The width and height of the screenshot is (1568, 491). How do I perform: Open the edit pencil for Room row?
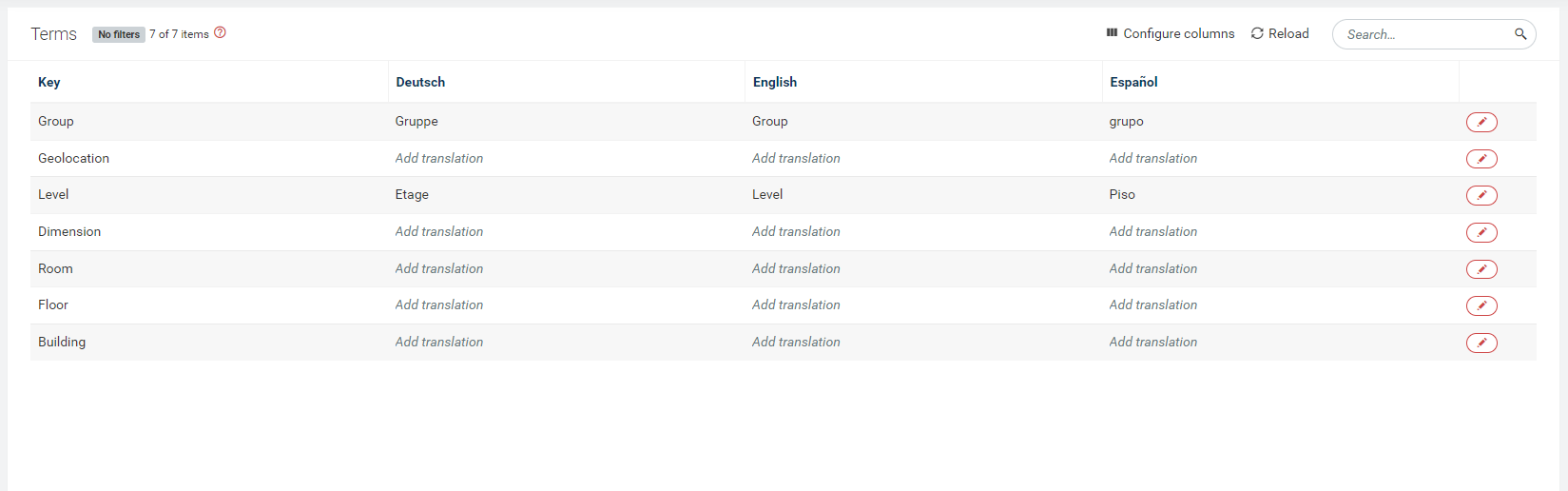(1481, 269)
